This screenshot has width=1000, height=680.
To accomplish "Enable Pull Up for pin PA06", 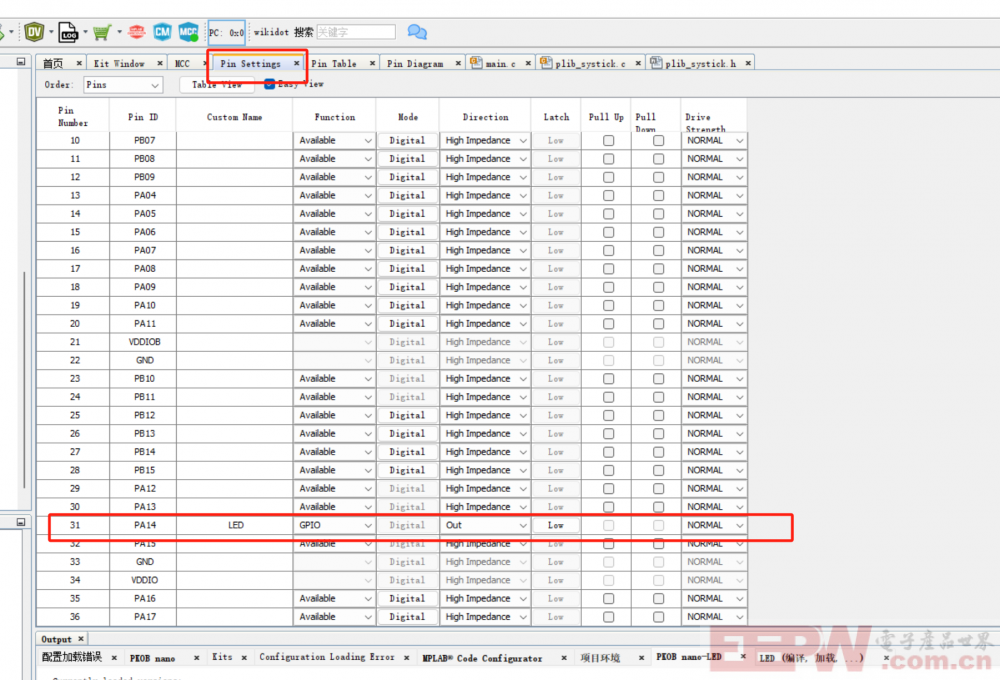I will (608, 232).
